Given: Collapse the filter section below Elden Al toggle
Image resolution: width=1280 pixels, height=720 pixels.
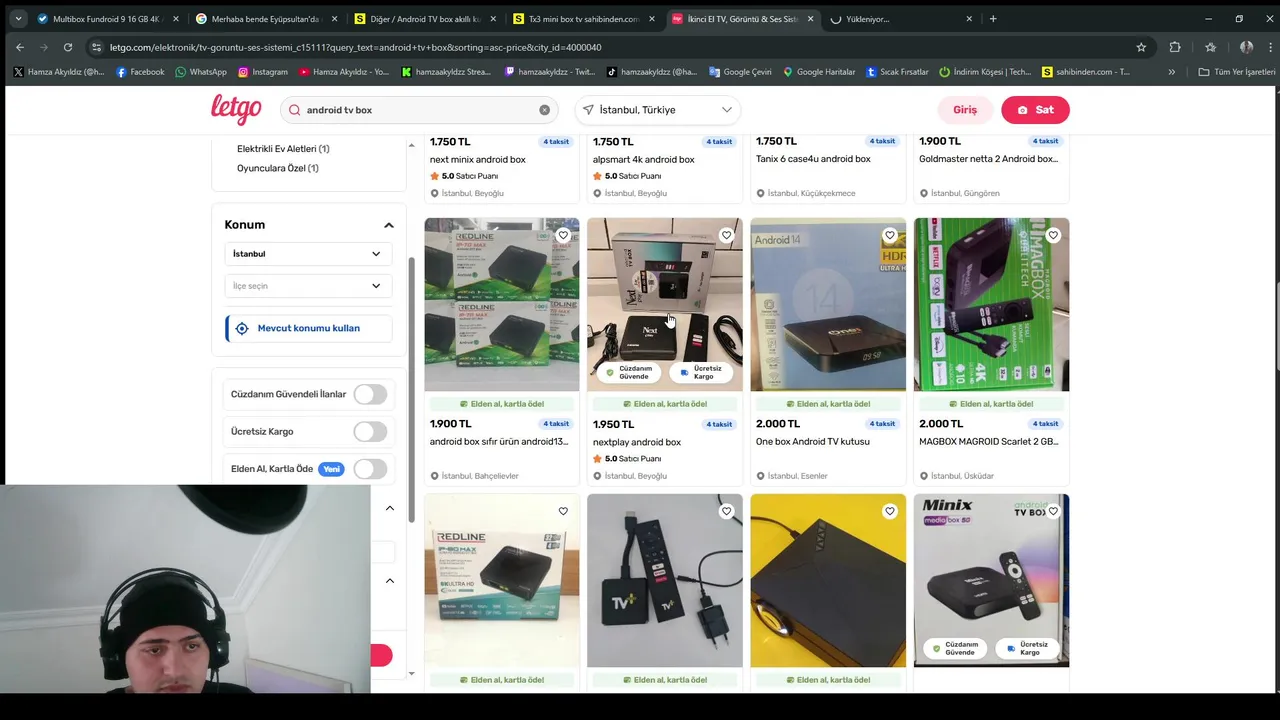Looking at the screenshot, I should point(390,508).
